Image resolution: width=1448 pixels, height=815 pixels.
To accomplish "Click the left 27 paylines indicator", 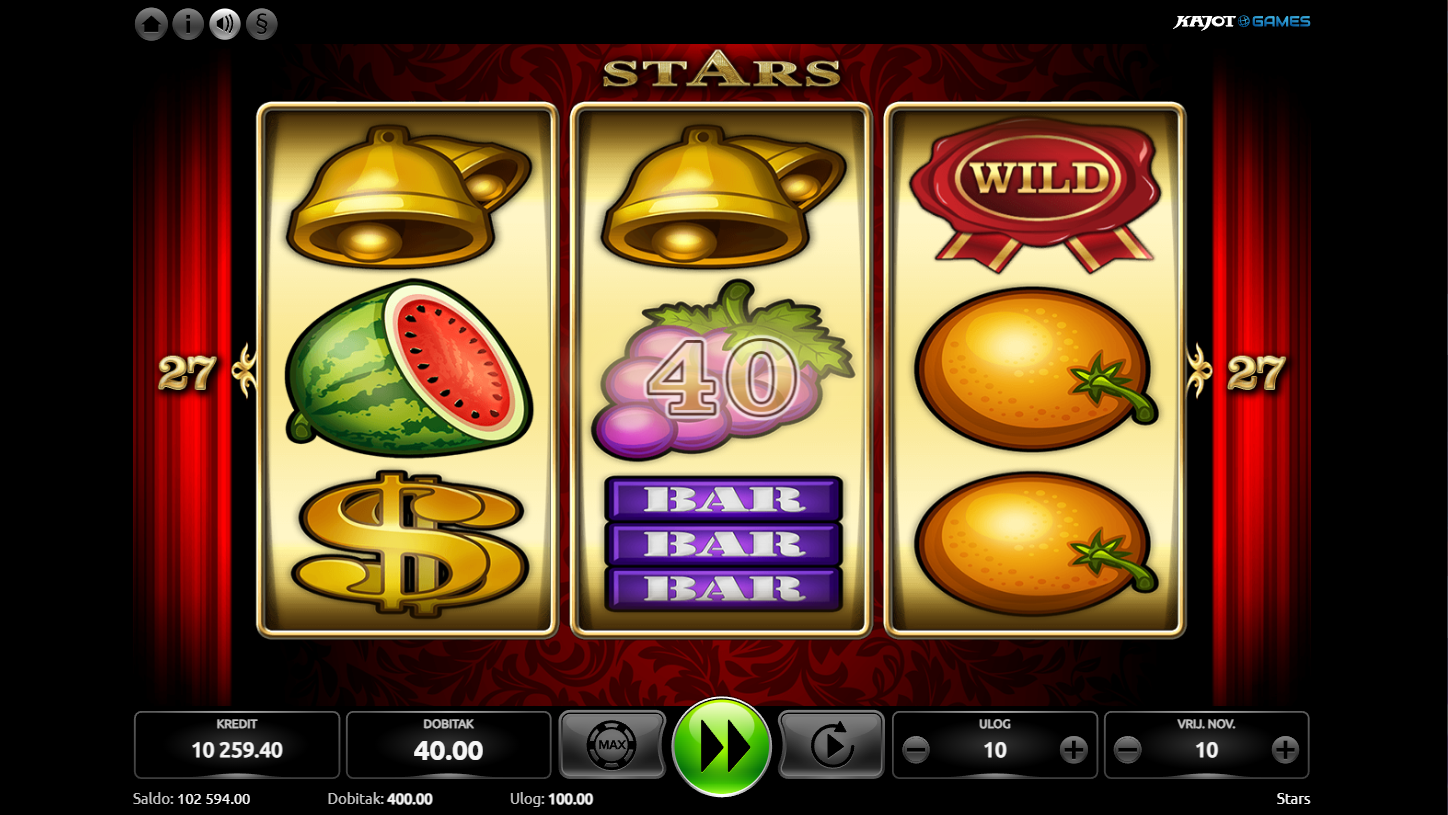I will (x=187, y=373).
